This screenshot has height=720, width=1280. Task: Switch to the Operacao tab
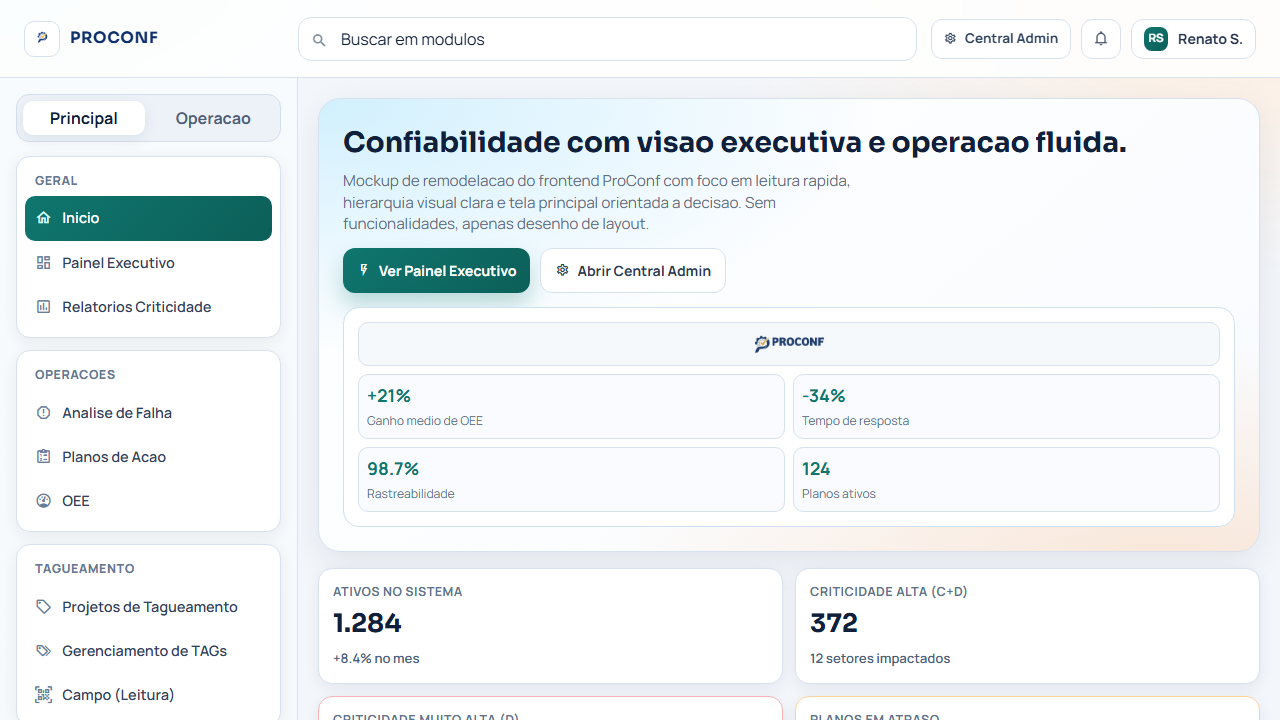click(x=212, y=118)
